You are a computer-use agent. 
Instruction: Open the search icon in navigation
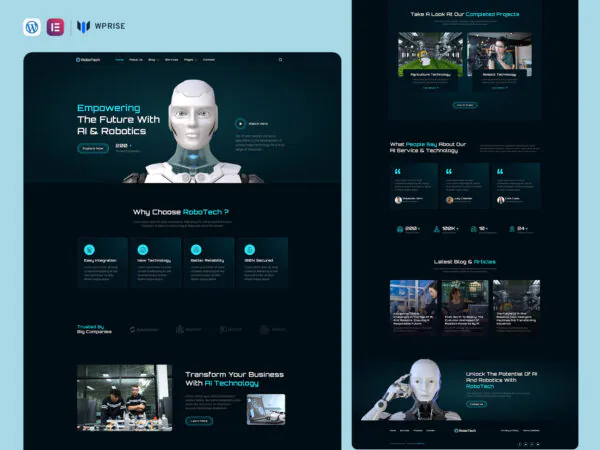(x=280, y=60)
